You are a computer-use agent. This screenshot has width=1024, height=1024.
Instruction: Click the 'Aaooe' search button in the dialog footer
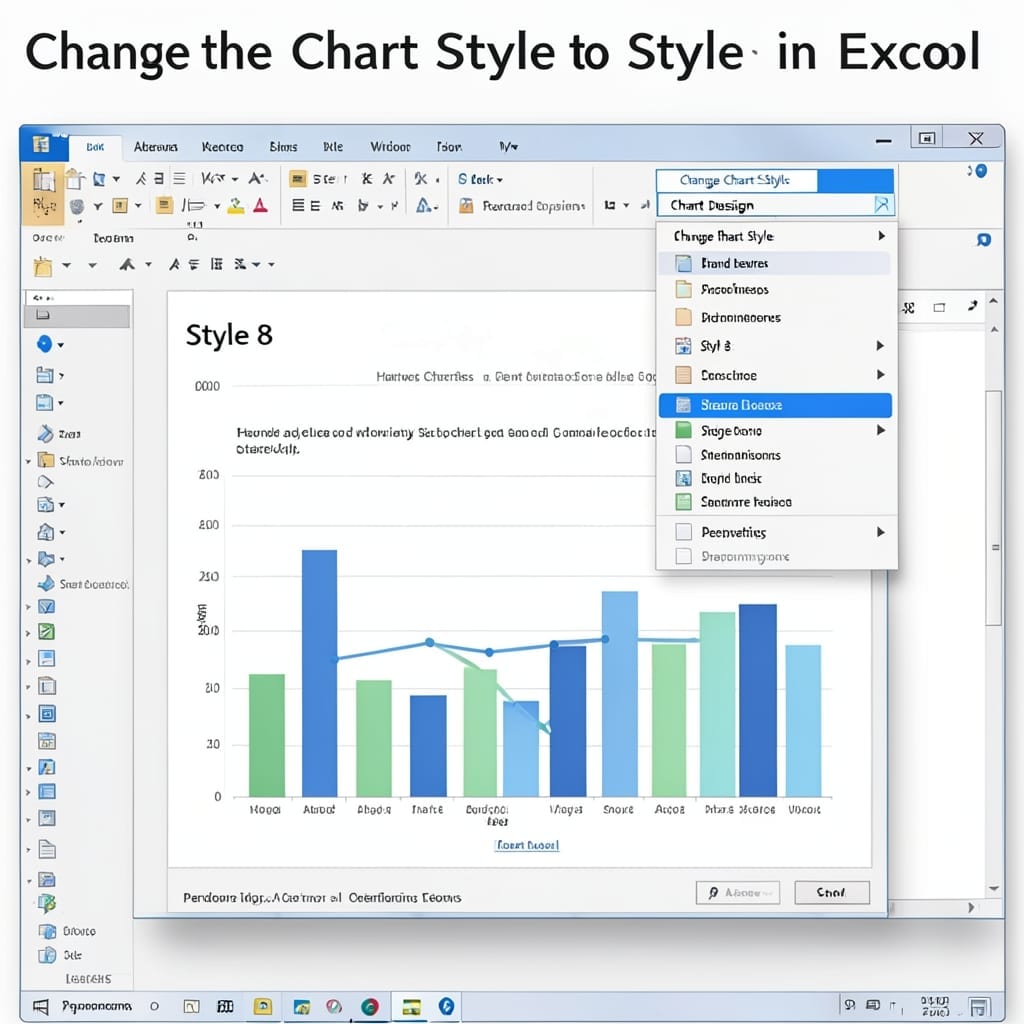click(737, 892)
